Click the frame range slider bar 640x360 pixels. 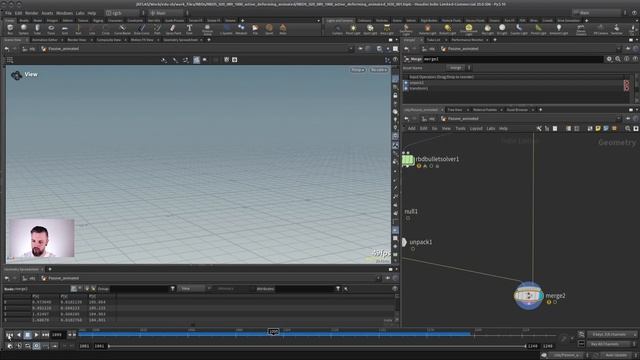(317, 346)
